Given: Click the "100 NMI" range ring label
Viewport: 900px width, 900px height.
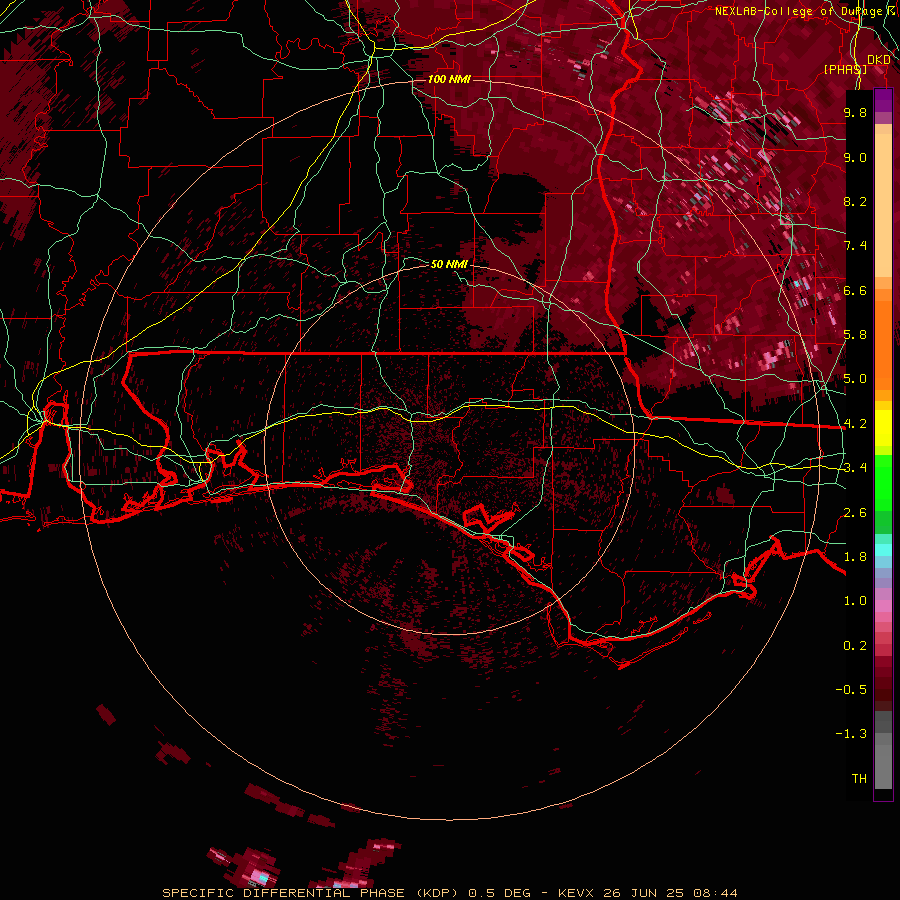Looking at the screenshot, I should (449, 79).
